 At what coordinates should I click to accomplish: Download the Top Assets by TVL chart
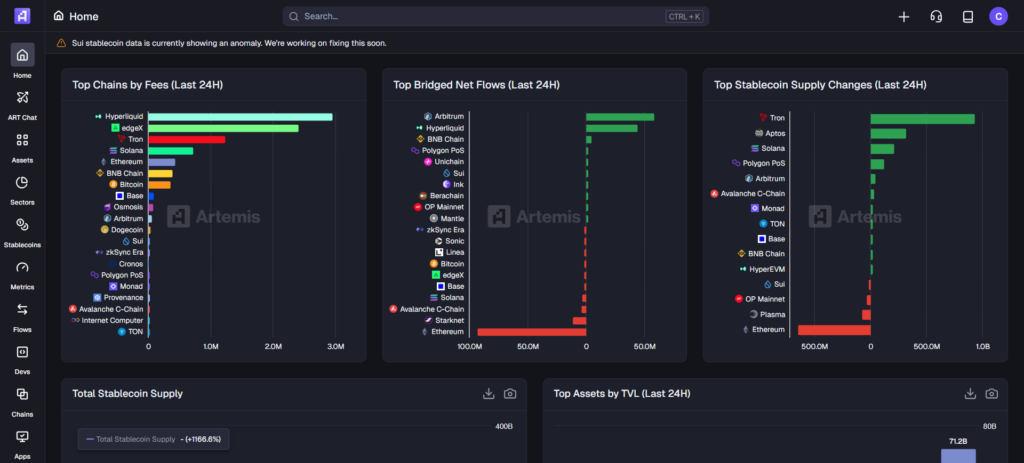tap(970, 394)
